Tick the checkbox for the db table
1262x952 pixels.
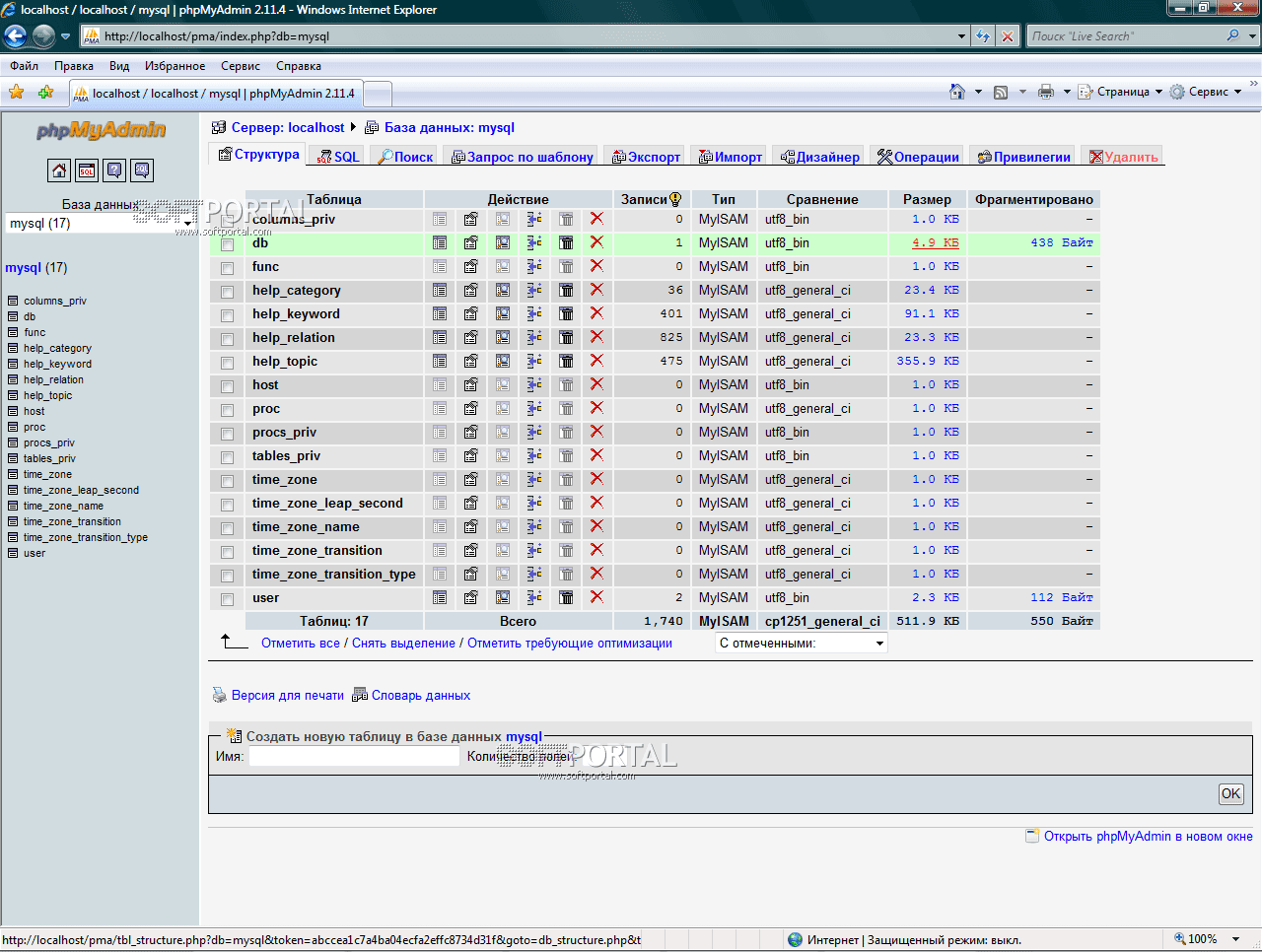tap(228, 244)
